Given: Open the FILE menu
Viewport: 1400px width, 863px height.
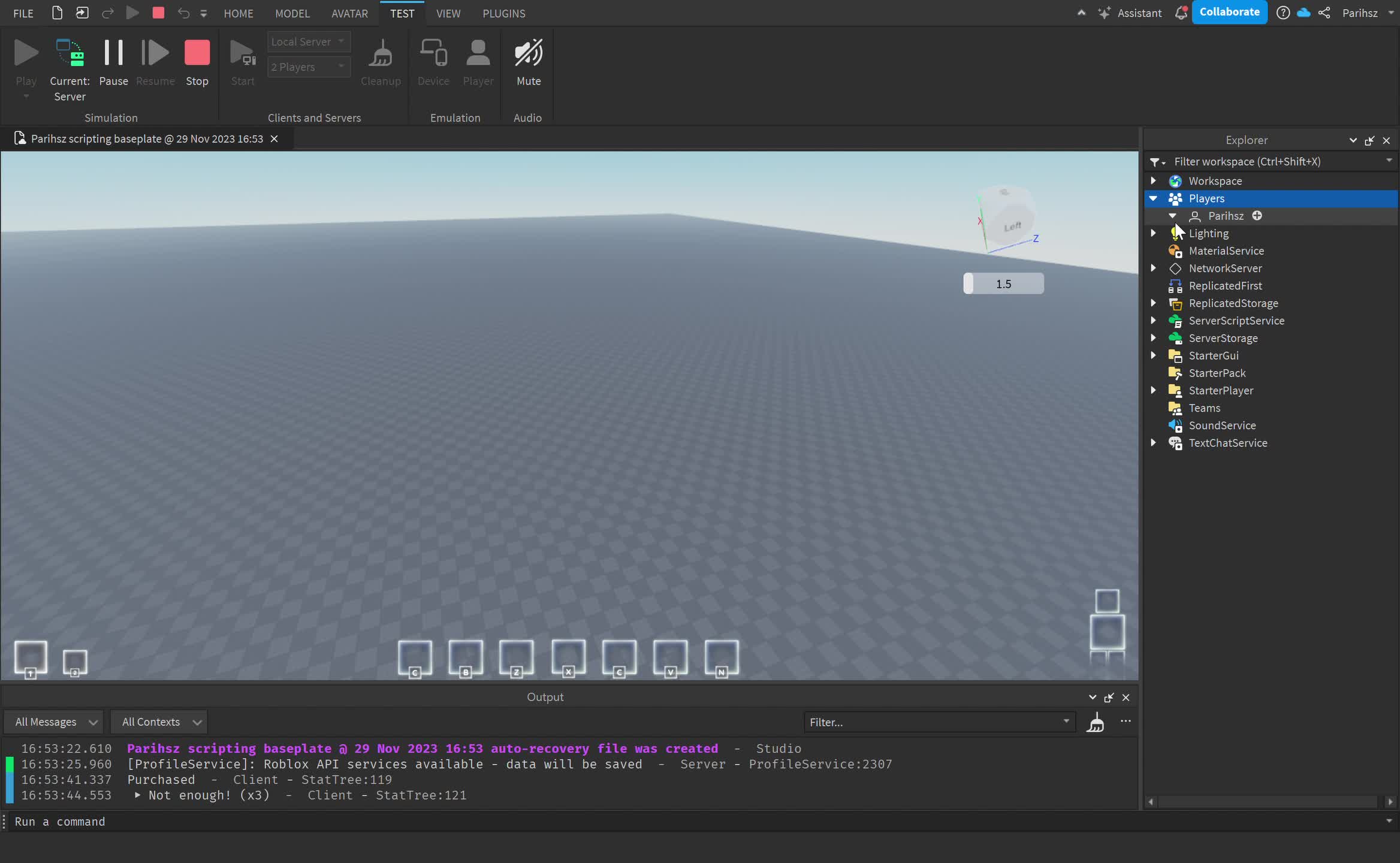Looking at the screenshot, I should click(x=23, y=13).
